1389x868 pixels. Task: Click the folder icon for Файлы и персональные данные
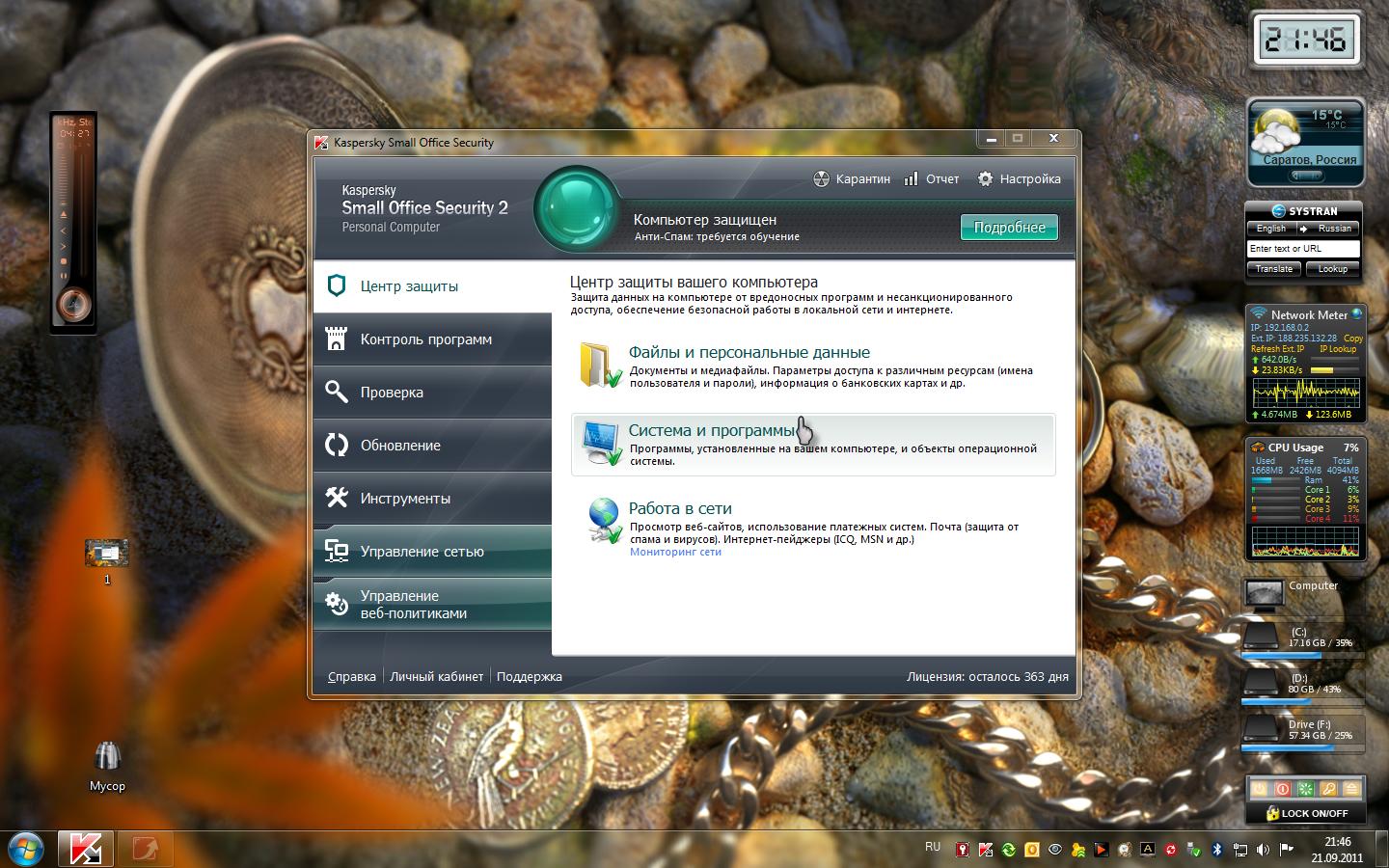coord(601,366)
